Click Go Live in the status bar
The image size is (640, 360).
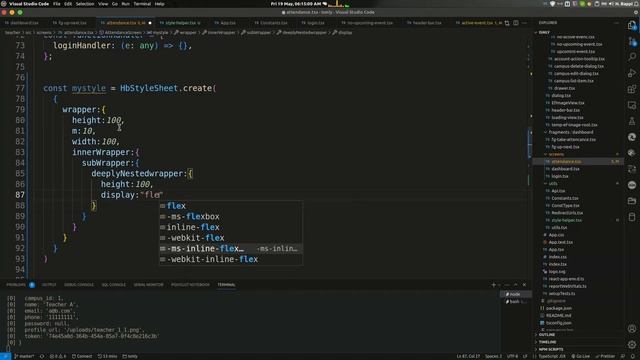(x=580, y=356)
